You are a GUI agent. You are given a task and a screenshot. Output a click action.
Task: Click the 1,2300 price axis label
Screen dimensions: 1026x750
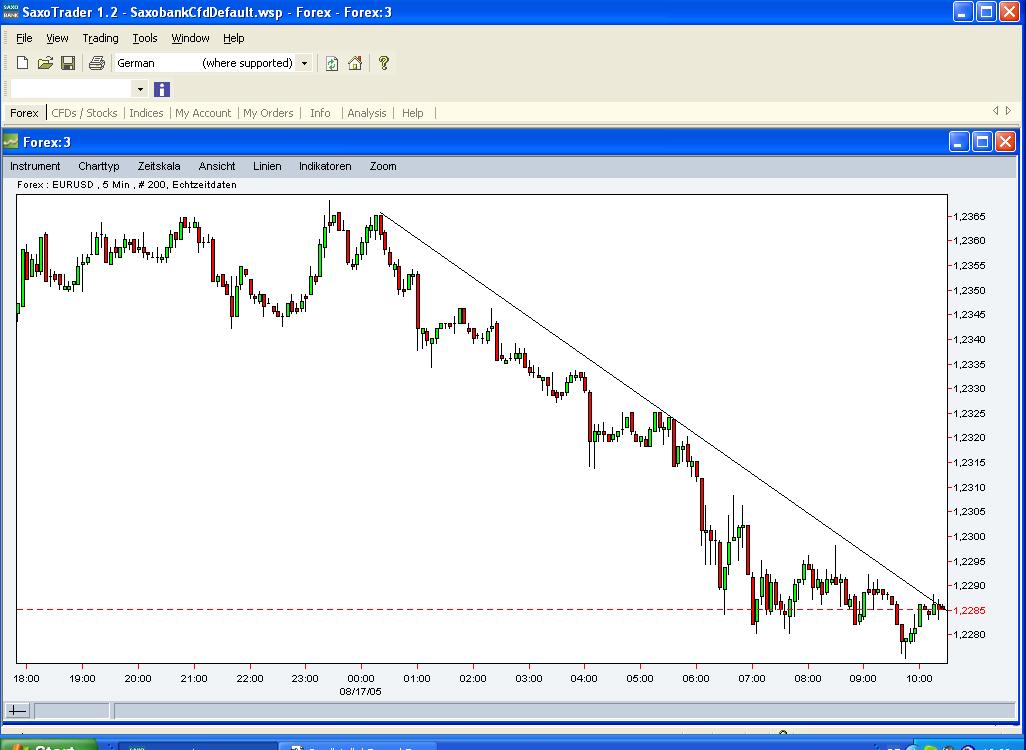969,537
